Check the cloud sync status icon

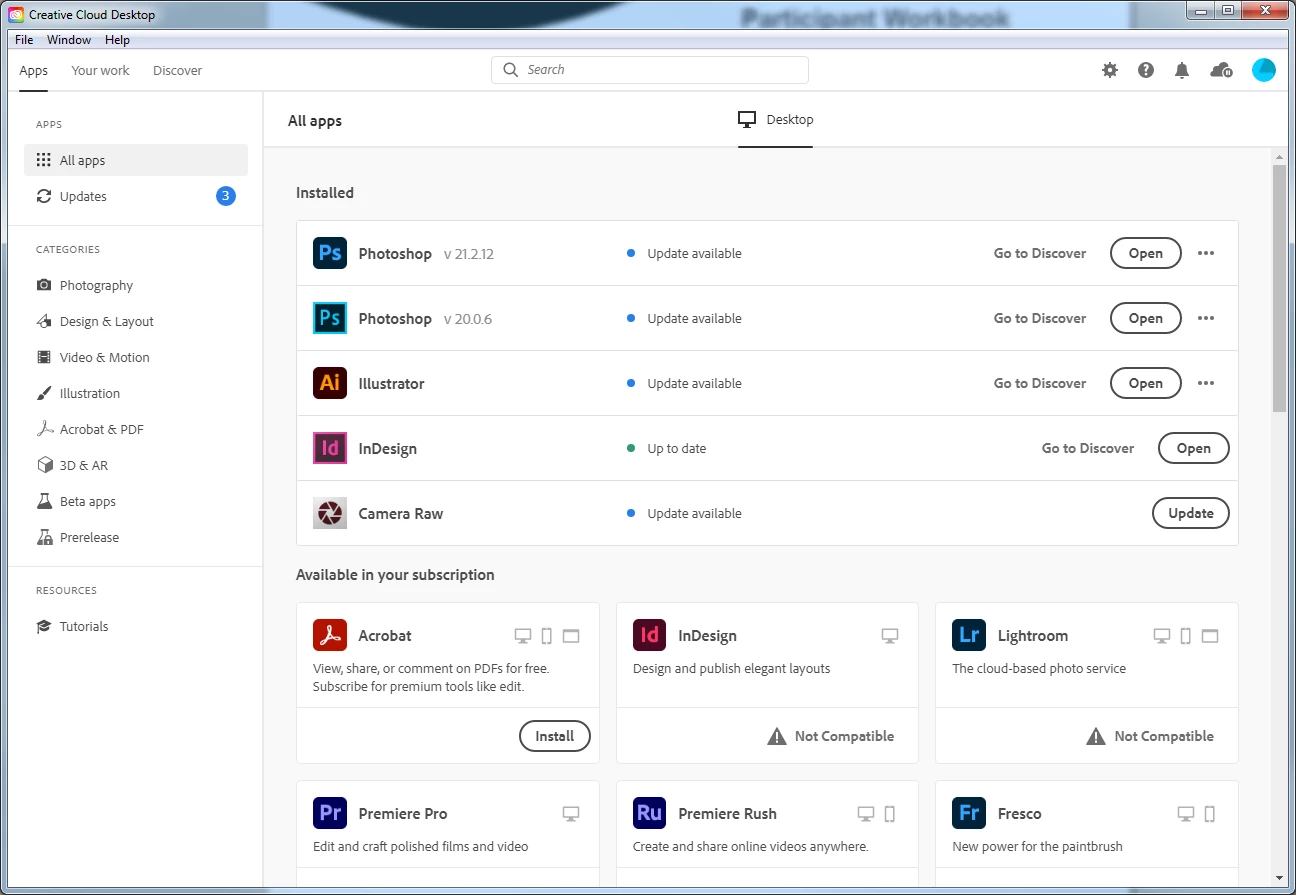click(x=1221, y=70)
